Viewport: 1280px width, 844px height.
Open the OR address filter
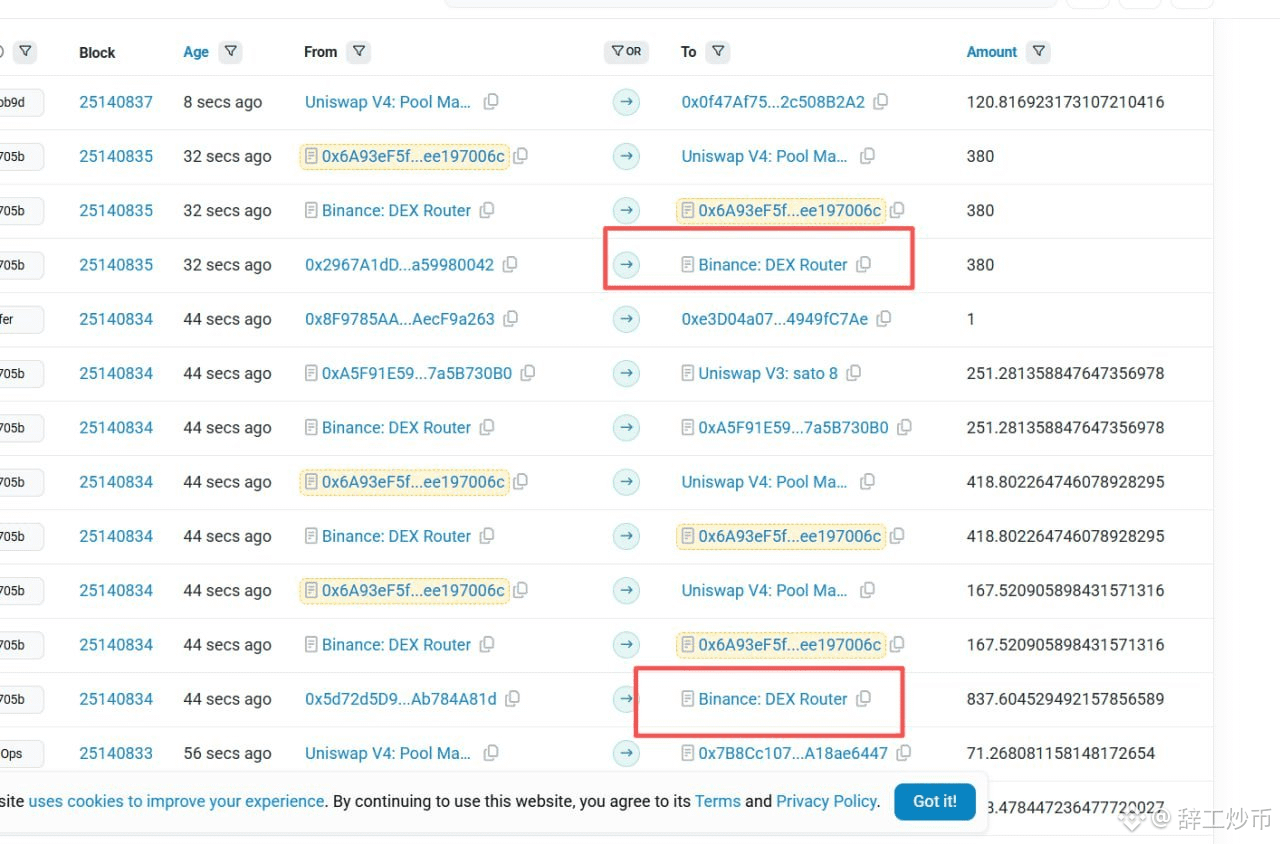pos(626,52)
